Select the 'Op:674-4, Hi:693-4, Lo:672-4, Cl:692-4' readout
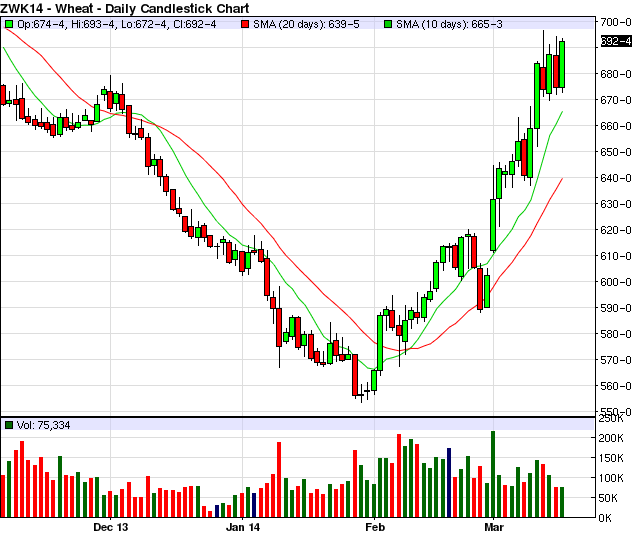Viewport: 640px width, 536px height. 117,24
